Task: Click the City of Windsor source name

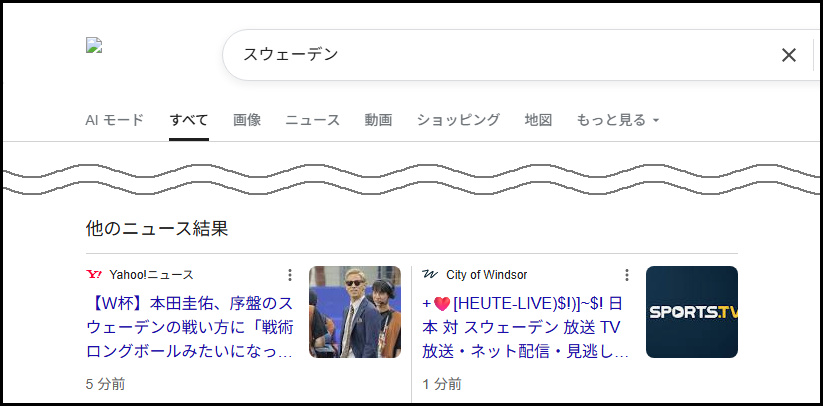Action: coord(487,274)
